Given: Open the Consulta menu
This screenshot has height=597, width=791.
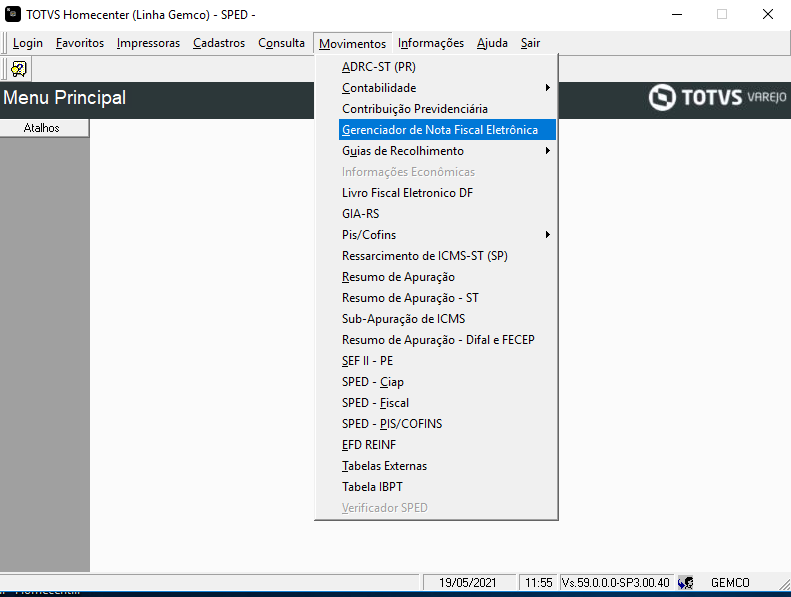Looking at the screenshot, I should pos(281,43).
